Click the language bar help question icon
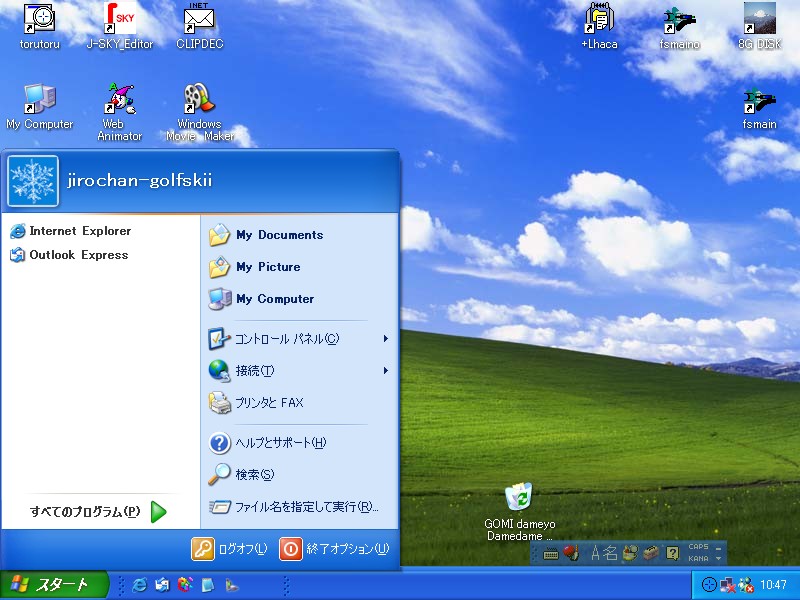Screen dimensions: 800x600 coord(672,553)
